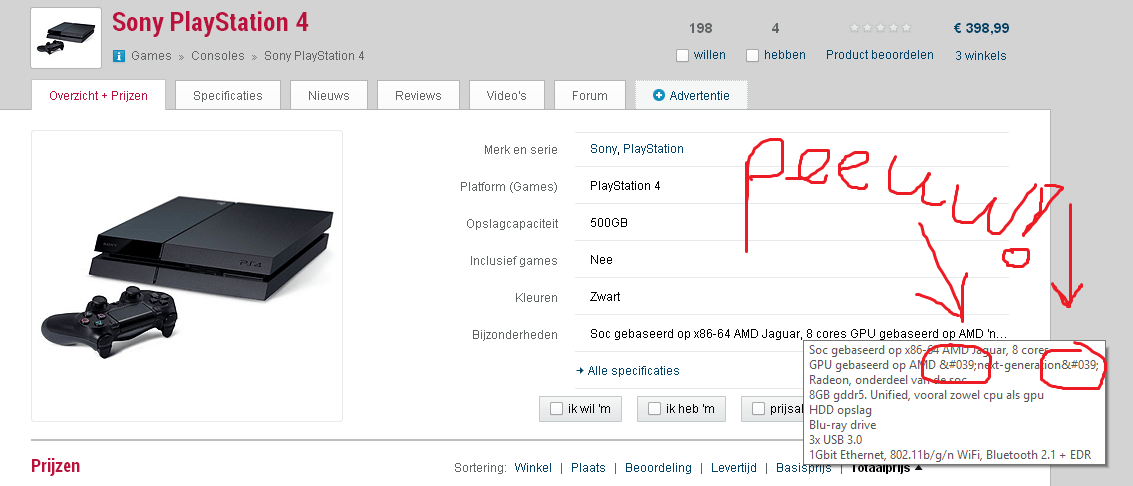Image resolution: width=1133 pixels, height=486 pixels.
Task: Tick the 'willen' checkbox
Action: 682,56
